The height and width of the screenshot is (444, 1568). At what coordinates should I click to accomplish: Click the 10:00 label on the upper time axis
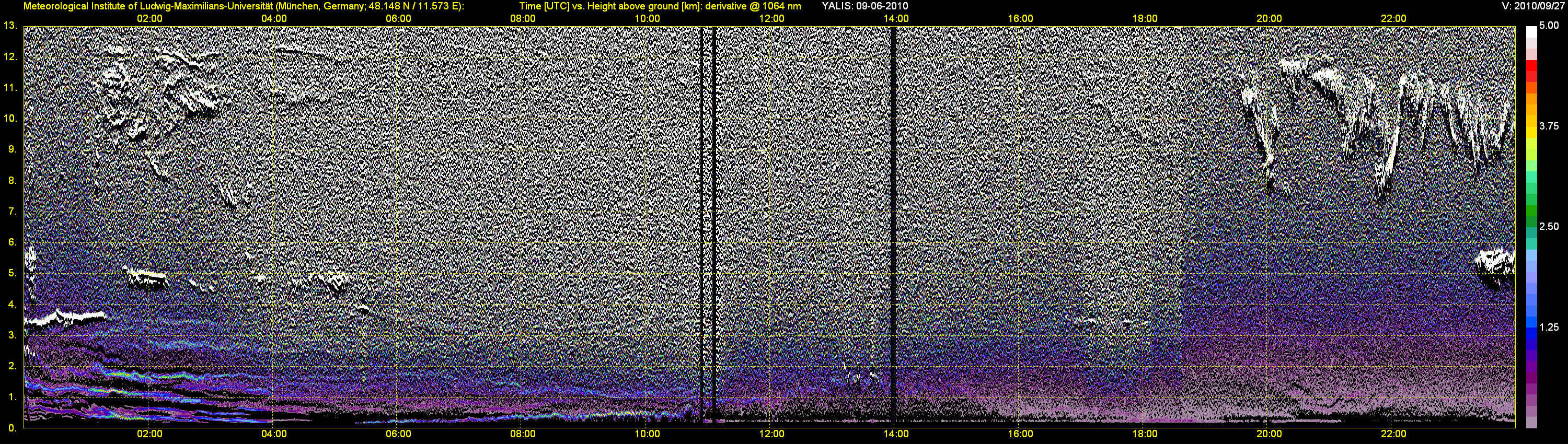647,18
